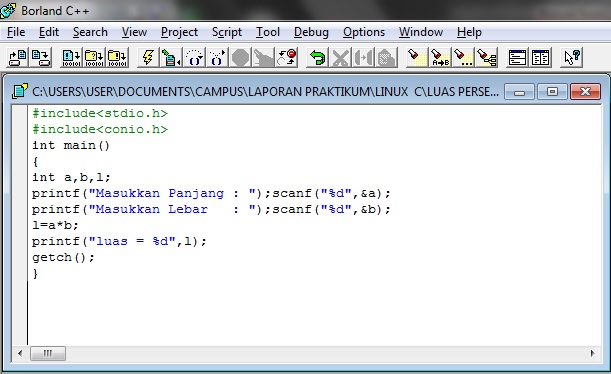This screenshot has height=374, width=611.
Task: Click the greyed Copy icon
Action: click(364, 58)
